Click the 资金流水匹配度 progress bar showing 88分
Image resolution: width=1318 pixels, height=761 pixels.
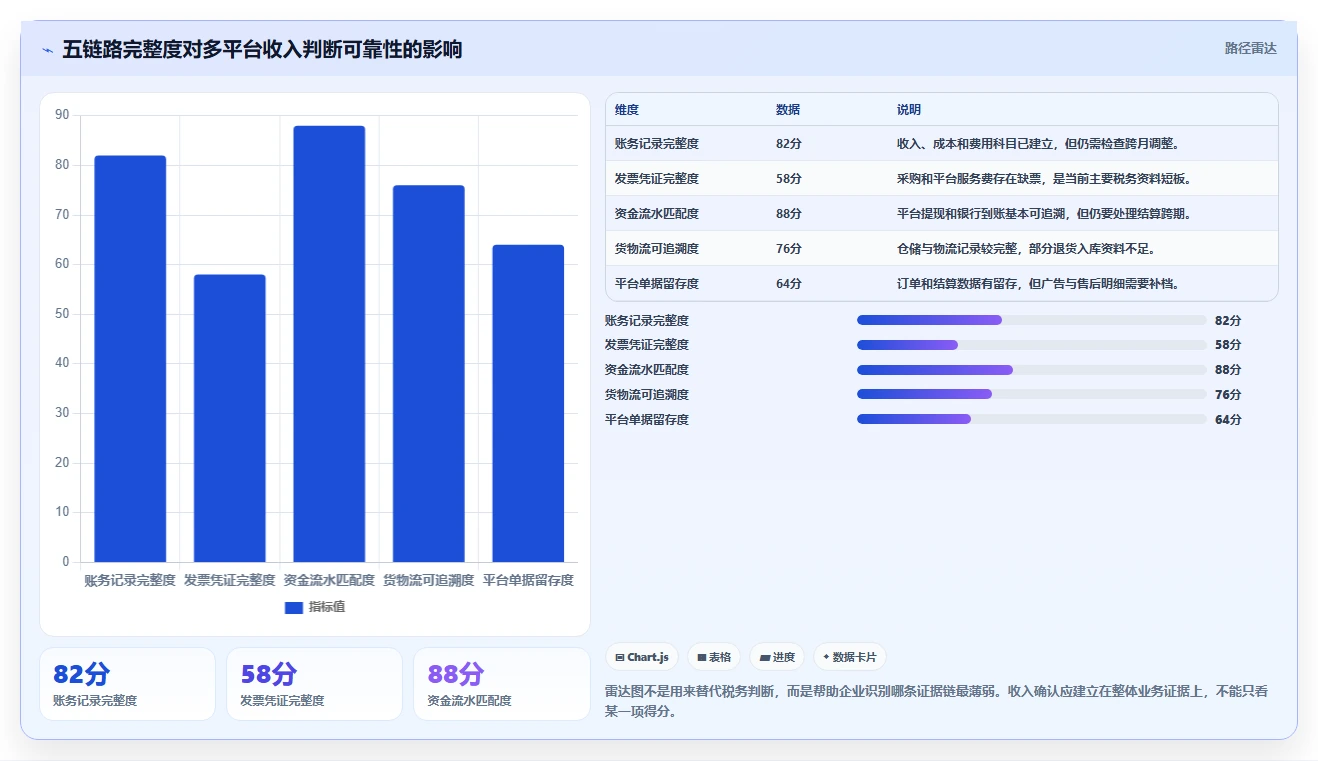pyautogui.click(x=1031, y=370)
